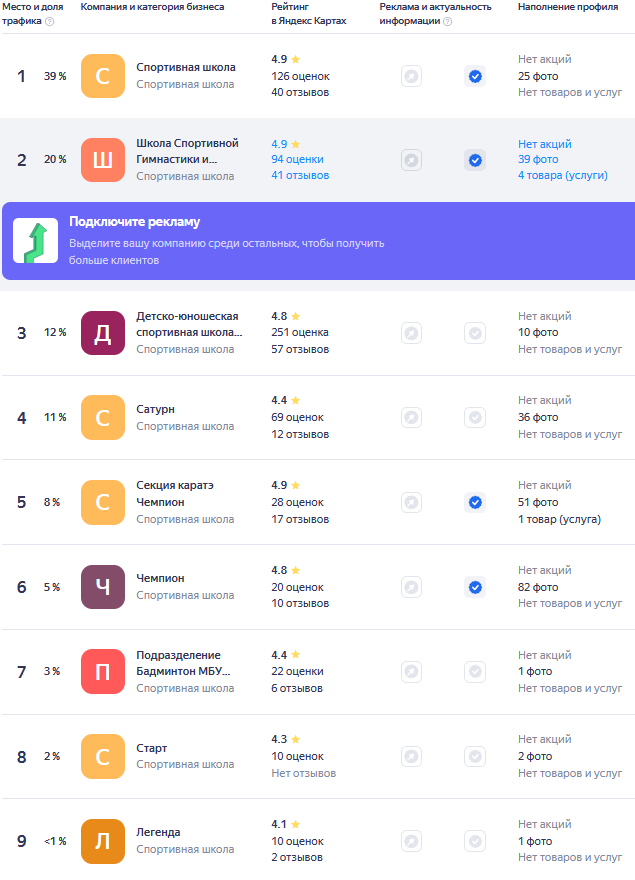Click the 'Рейтинг в Яндекс Картах' column header
Image resolution: width=635 pixels, height=880 pixels.
click(x=308, y=13)
